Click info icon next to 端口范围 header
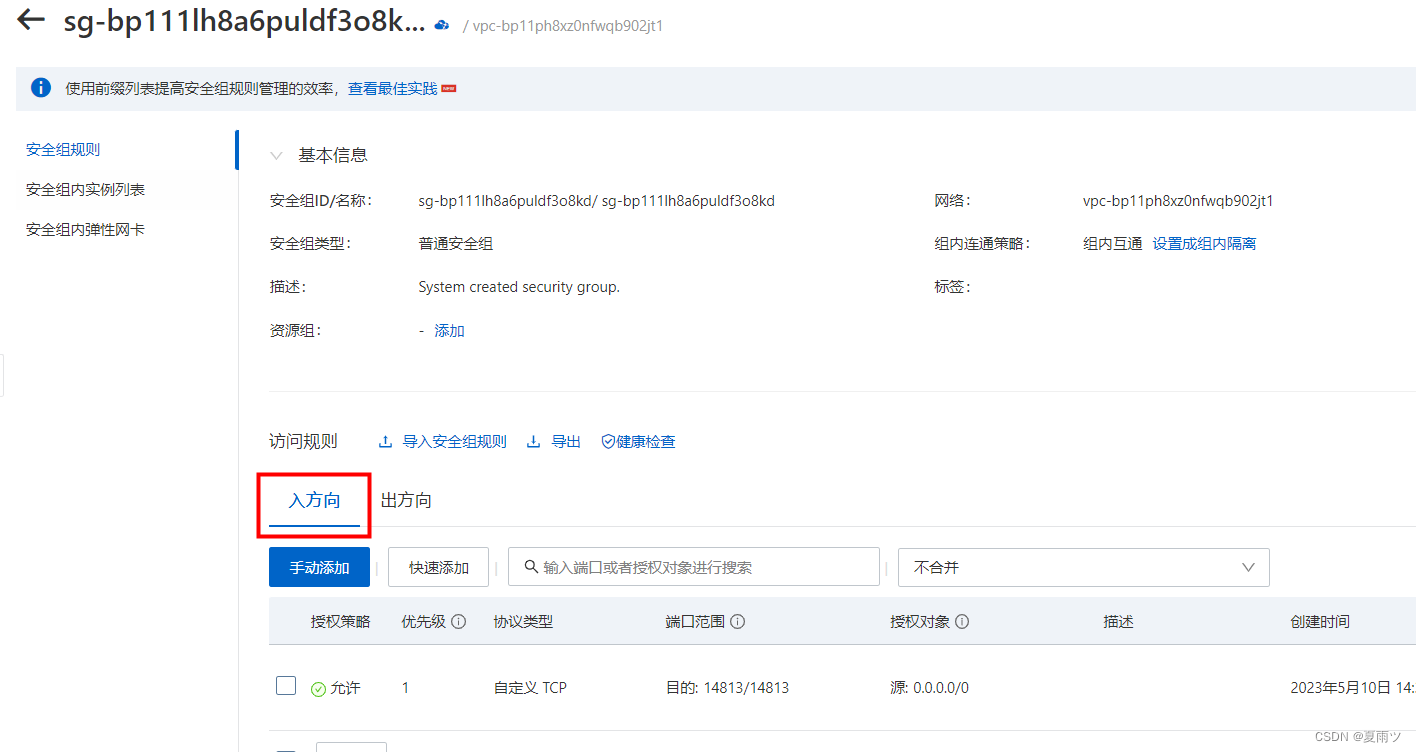1416x752 pixels. point(737,621)
